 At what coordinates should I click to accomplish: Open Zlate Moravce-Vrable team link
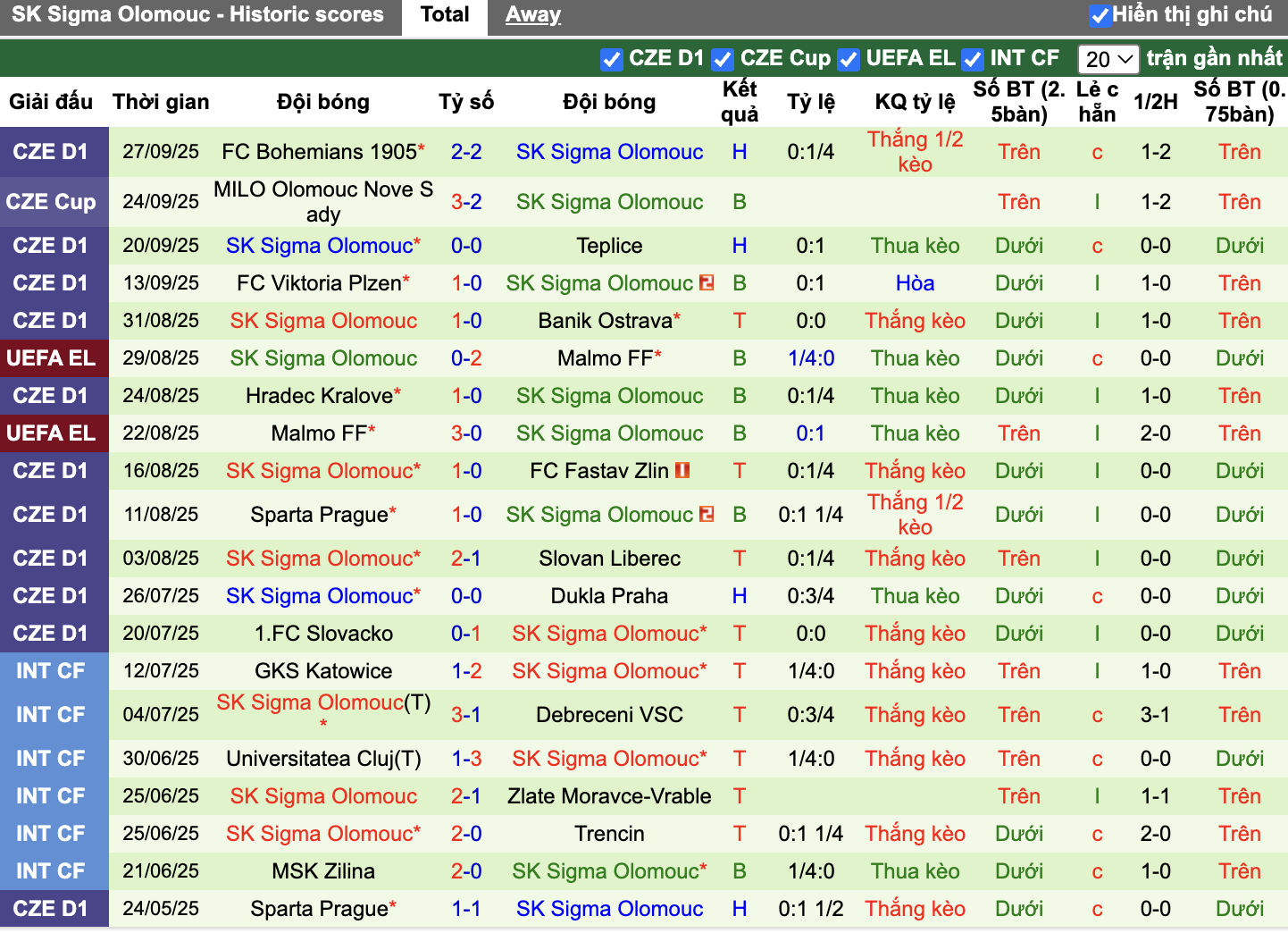[609, 796]
